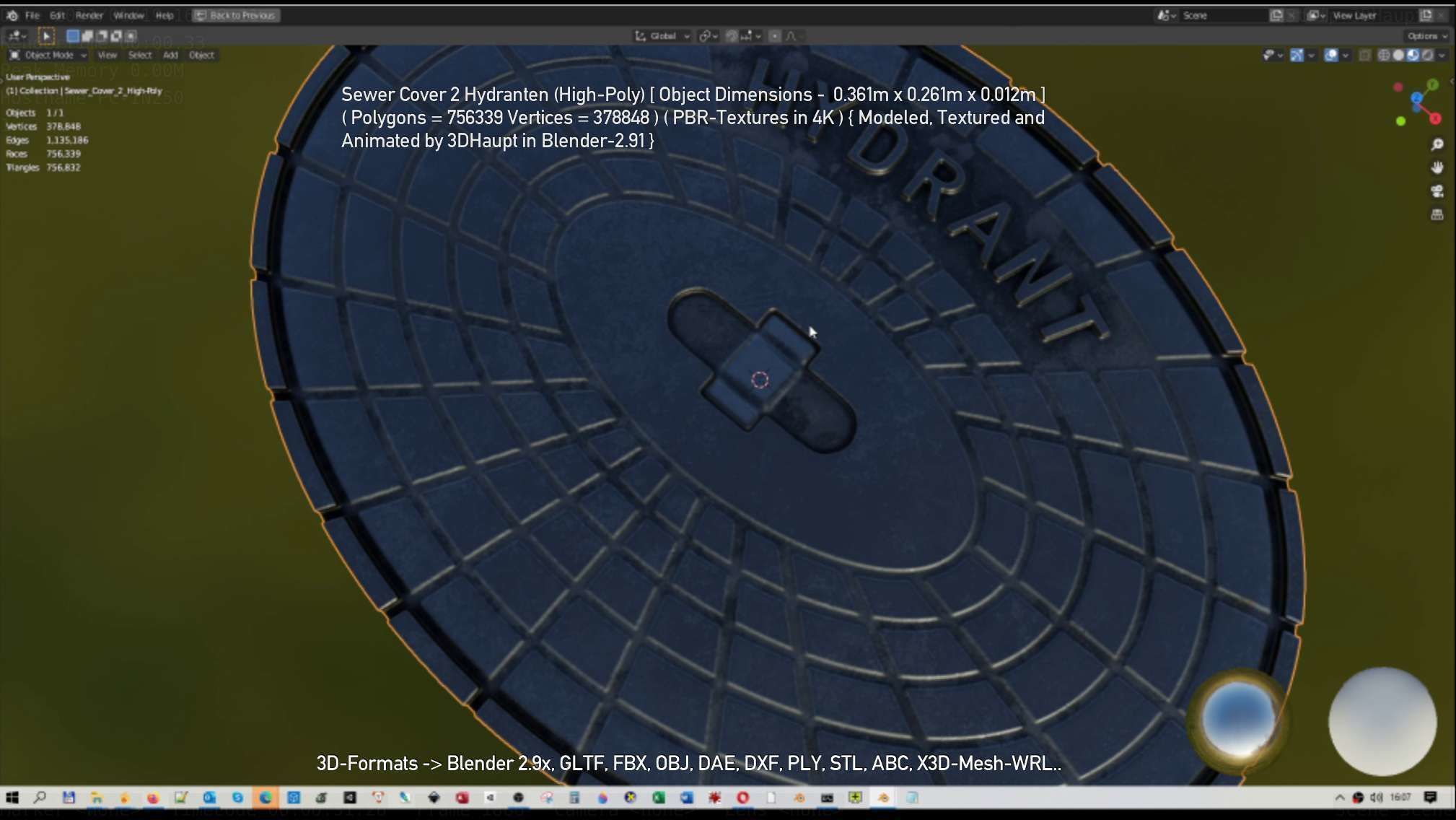Viewport: 1456px width, 820px height.
Task: Open the viewport View menu
Action: 107,55
